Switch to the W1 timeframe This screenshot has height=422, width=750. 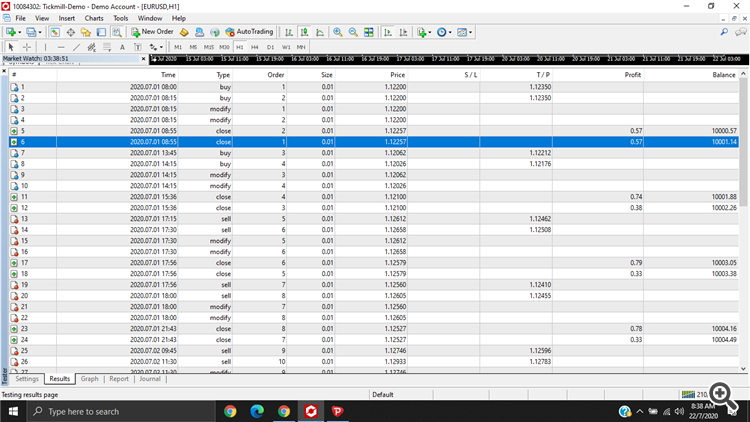click(x=286, y=47)
